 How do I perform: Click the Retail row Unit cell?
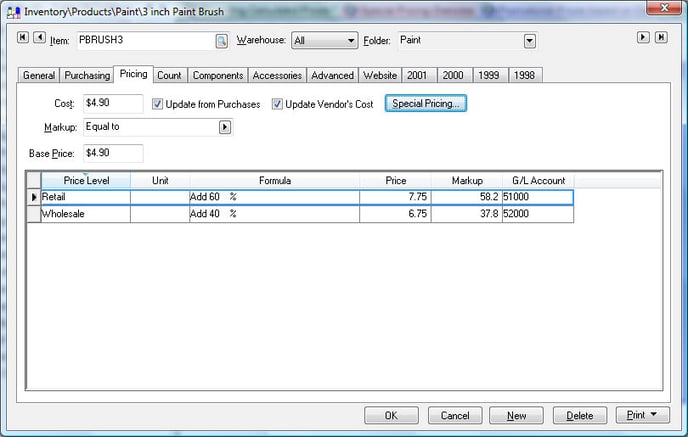(x=160, y=197)
